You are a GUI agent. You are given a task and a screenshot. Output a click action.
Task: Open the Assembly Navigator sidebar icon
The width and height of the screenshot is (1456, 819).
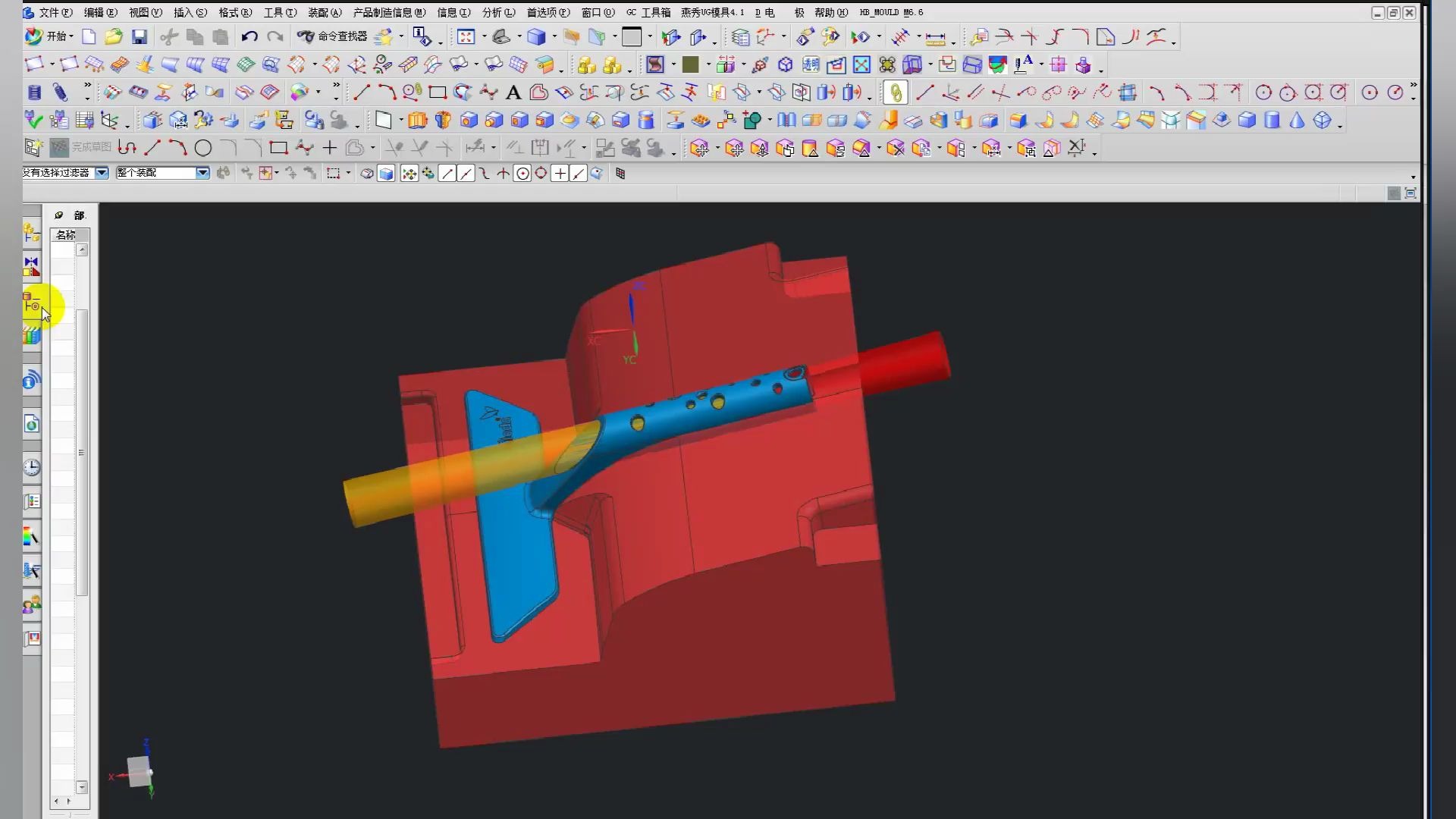(x=31, y=233)
